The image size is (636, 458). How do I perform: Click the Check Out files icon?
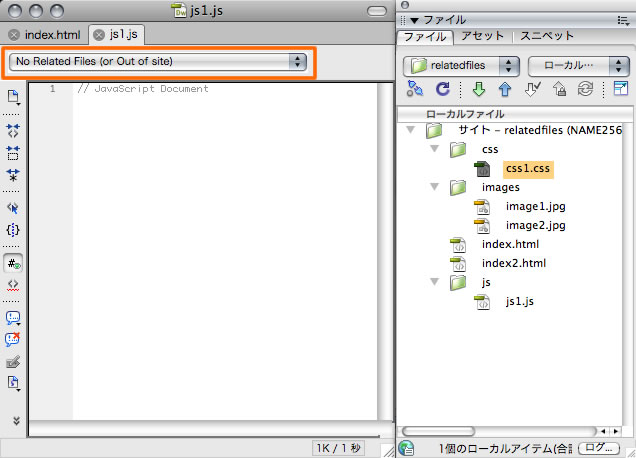pyautogui.click(x=533, y=89)
